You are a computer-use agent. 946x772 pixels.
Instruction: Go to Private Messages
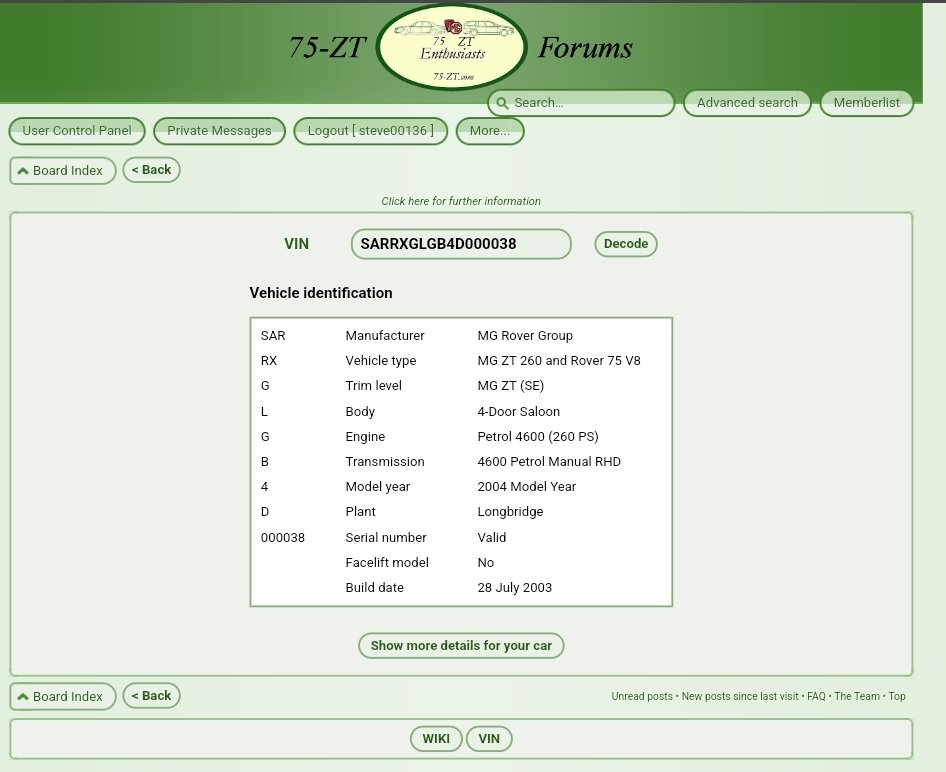point(219,131)
